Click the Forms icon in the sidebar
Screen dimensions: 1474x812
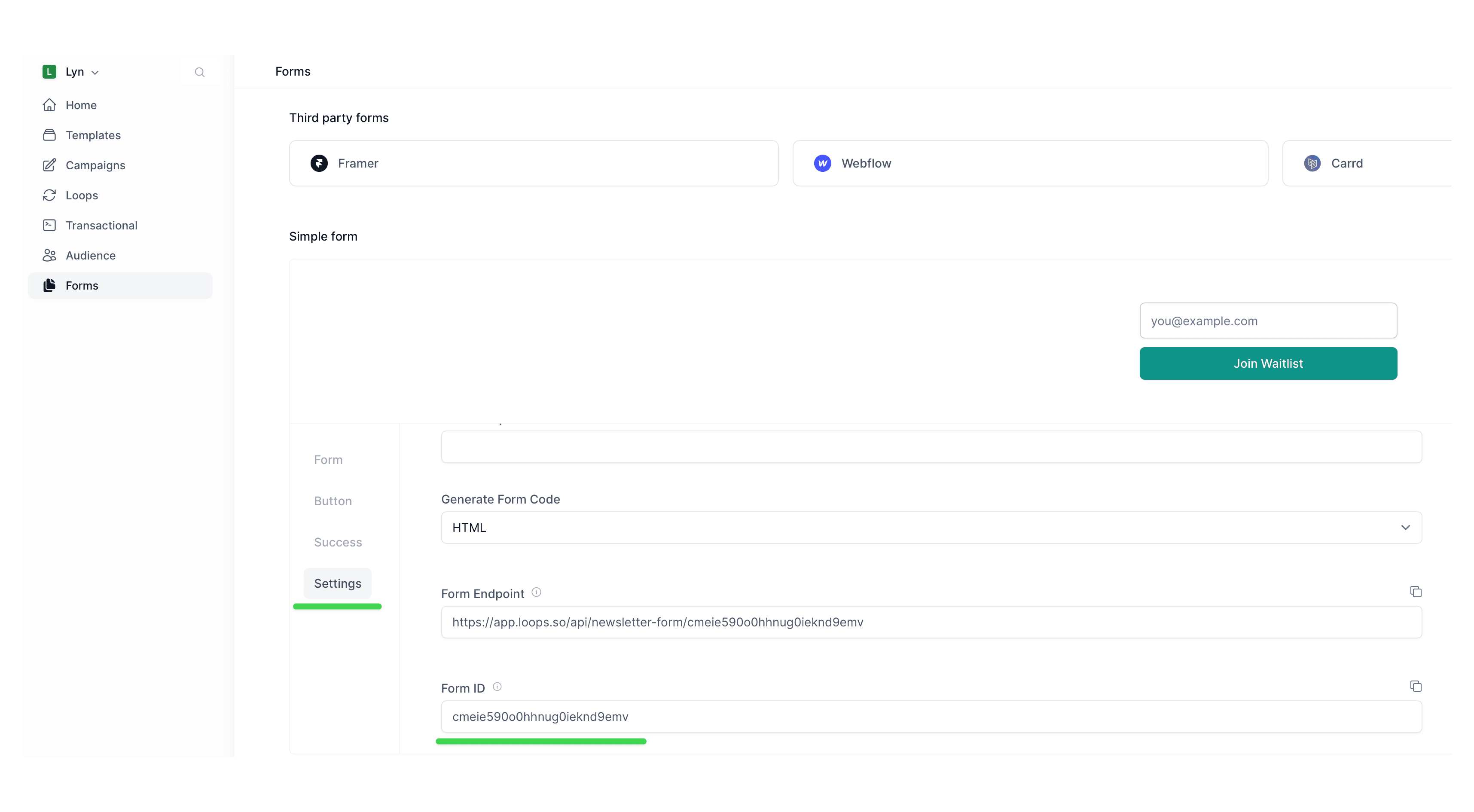49,285
